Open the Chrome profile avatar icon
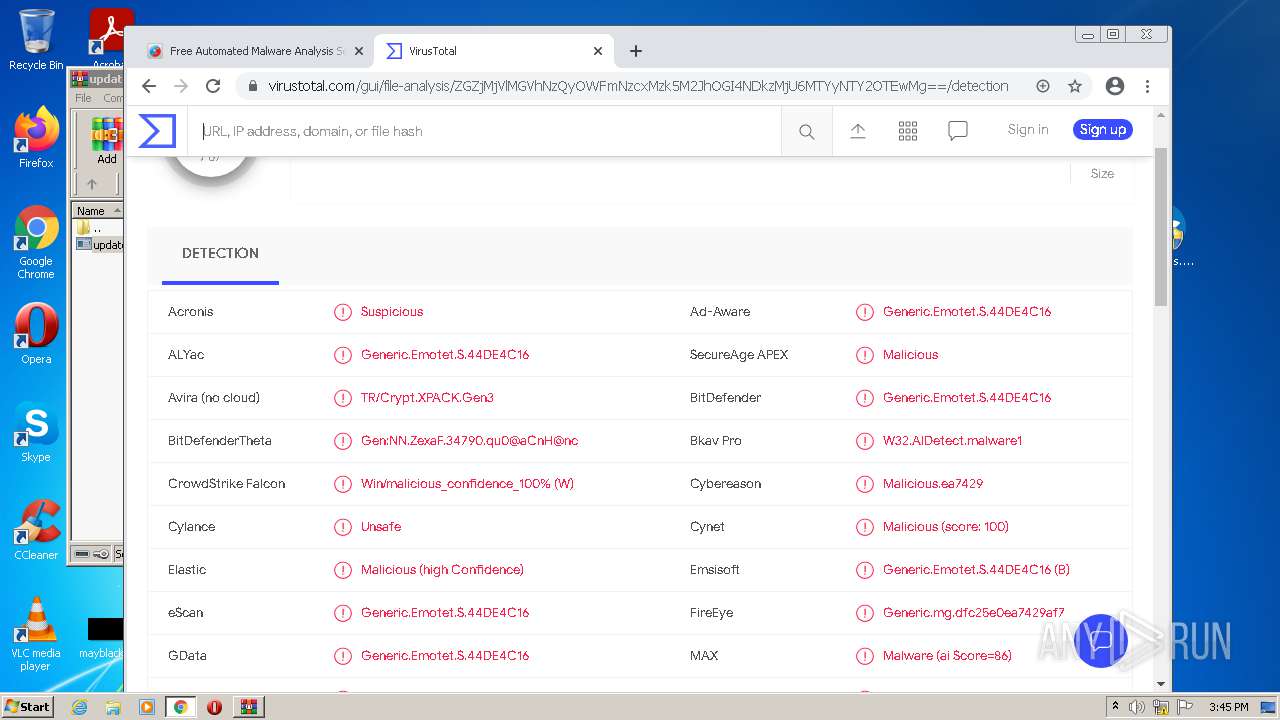This screenshot has height=720, width=1280. pyautogui.click(x=1115, y=86)
